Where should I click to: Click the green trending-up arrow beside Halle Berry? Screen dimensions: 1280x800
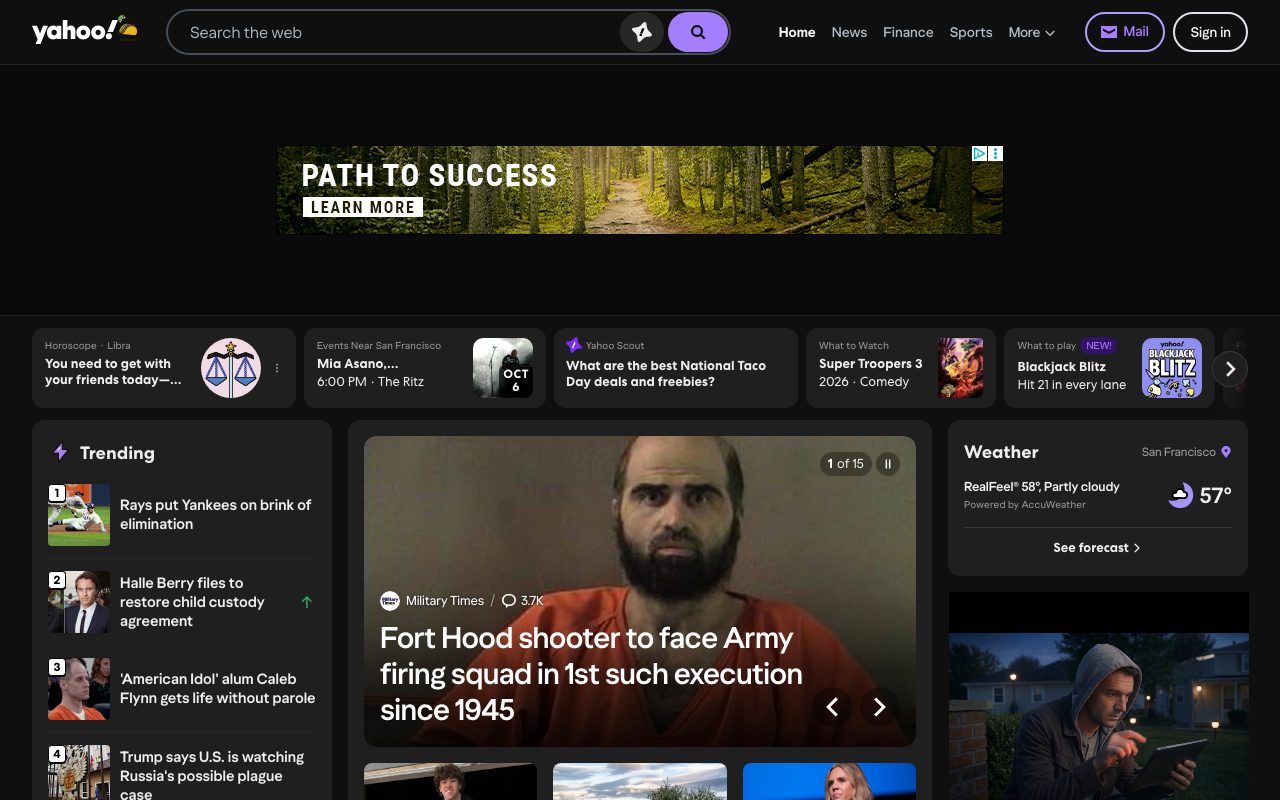307,602
